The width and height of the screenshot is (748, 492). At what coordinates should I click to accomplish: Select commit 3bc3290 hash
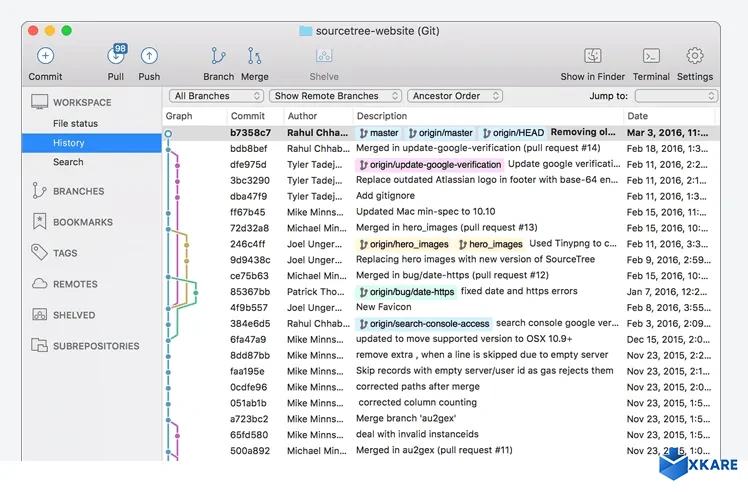[x=249, y=180]
